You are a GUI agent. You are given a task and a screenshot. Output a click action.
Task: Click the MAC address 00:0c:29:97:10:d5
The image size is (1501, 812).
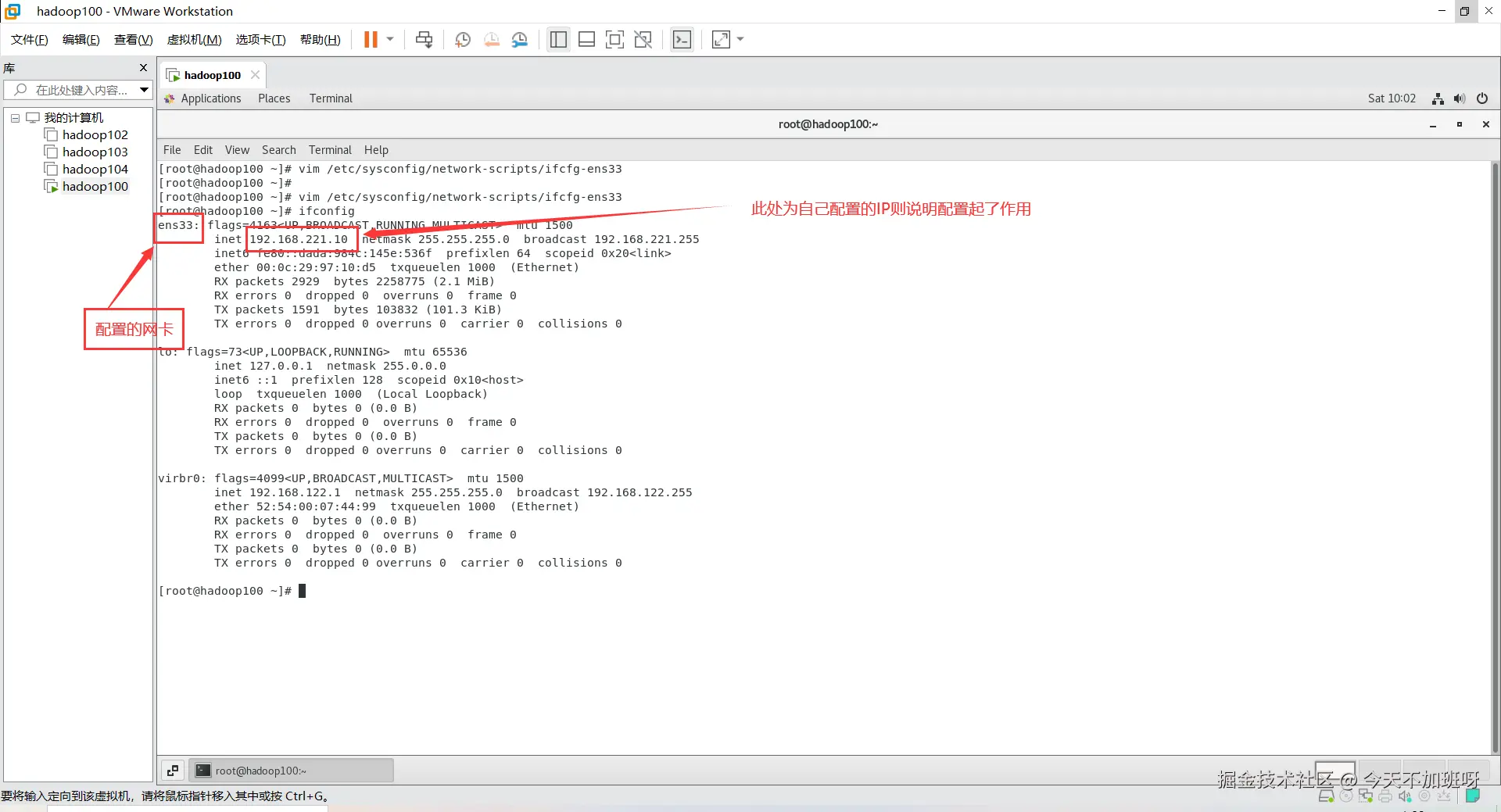(x=316, y=267)
